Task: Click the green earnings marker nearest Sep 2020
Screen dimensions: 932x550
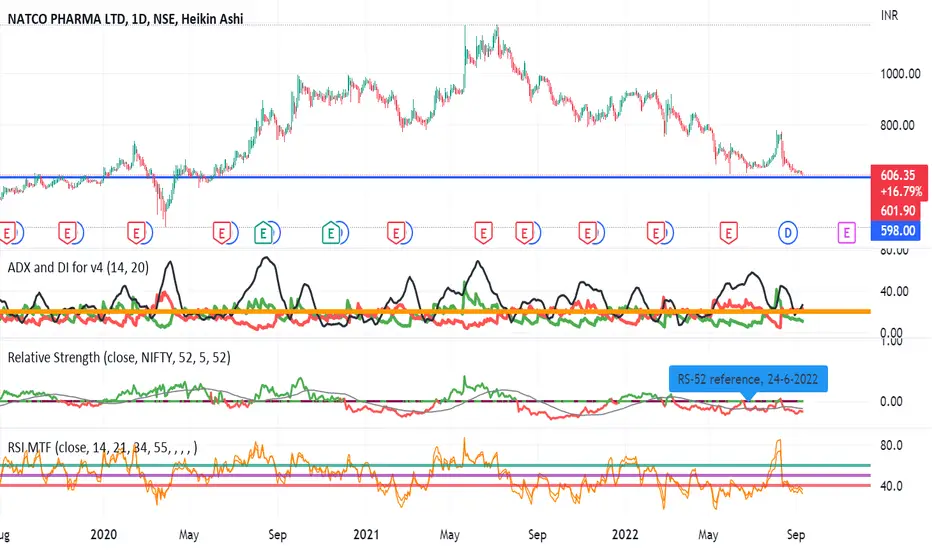Action: click(x=263, y=232)
